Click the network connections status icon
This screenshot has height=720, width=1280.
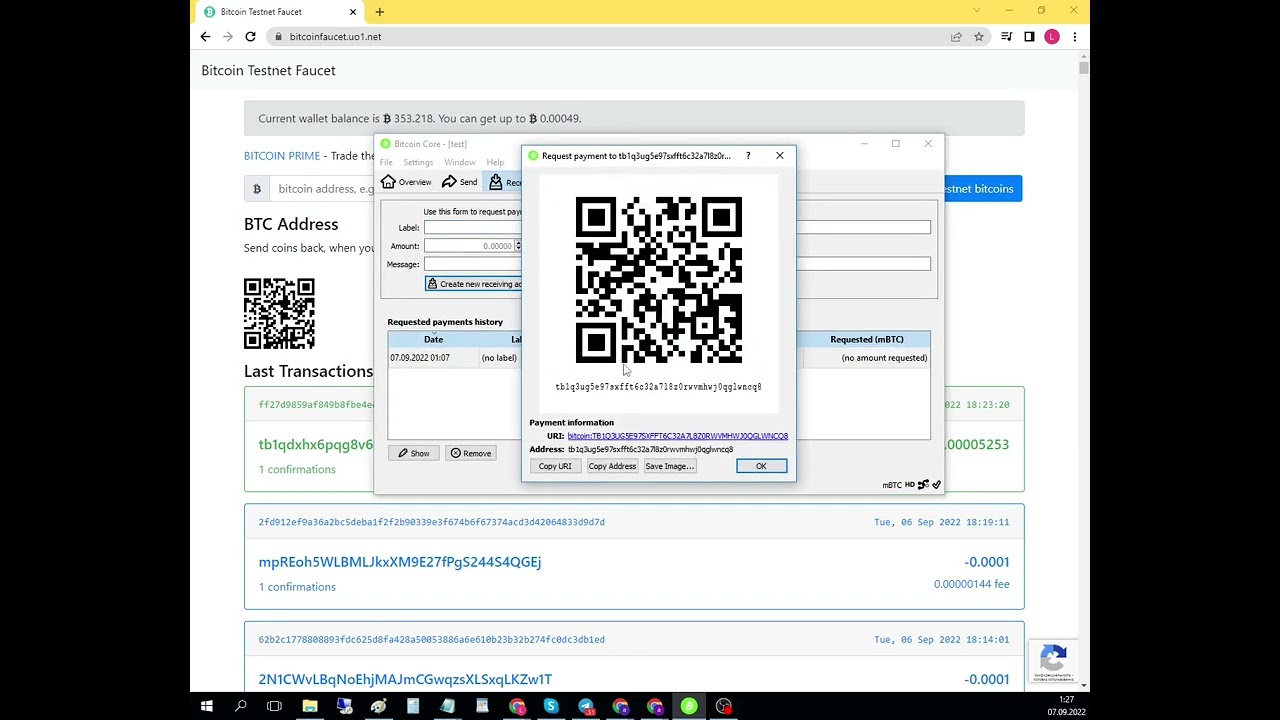point(923,485)
